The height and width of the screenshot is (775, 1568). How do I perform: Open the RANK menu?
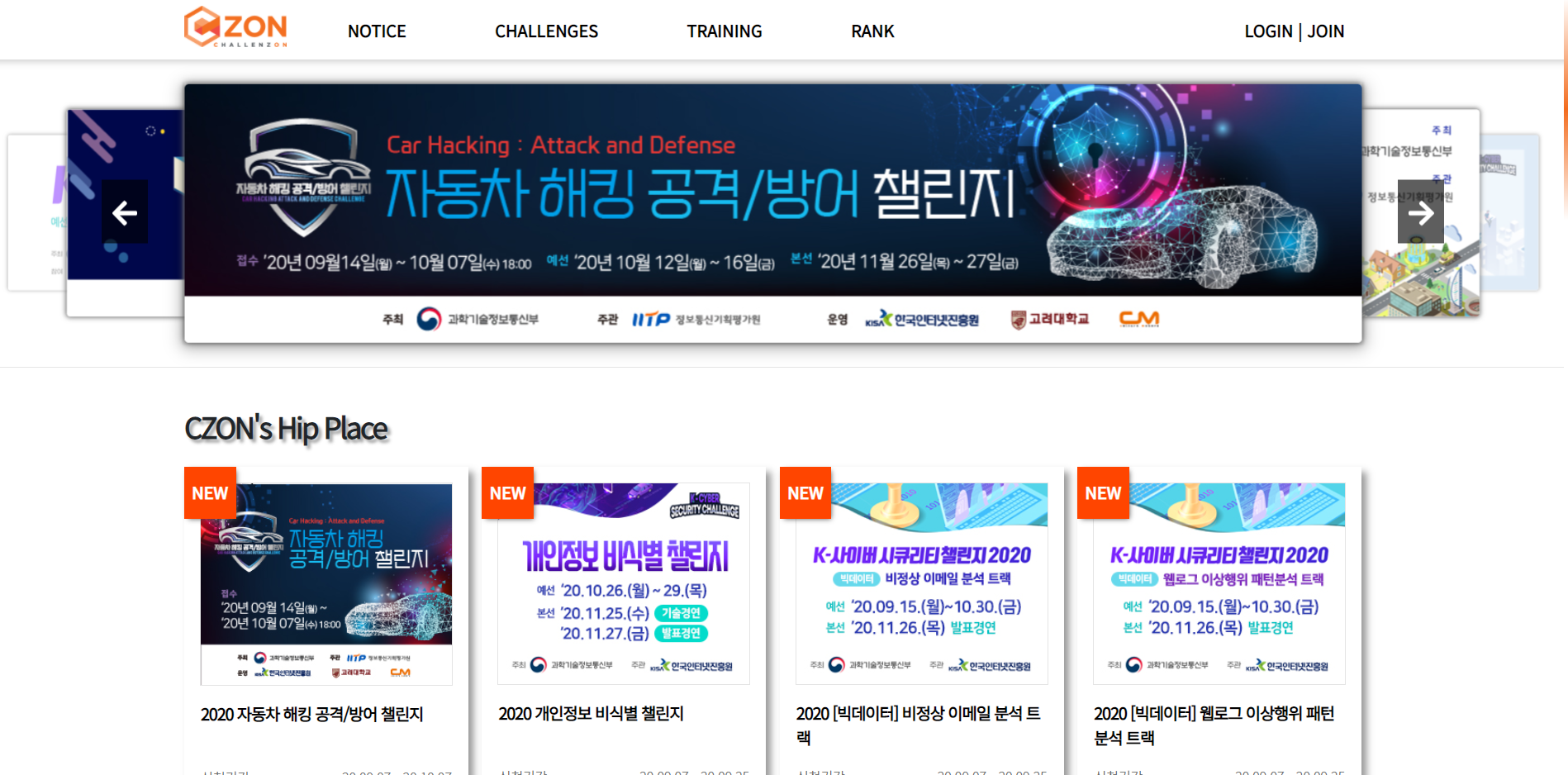(x=872, y=31)
